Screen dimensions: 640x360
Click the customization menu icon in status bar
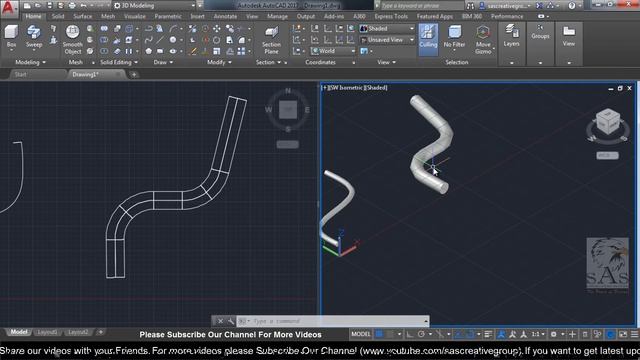[x=634, y=334]
